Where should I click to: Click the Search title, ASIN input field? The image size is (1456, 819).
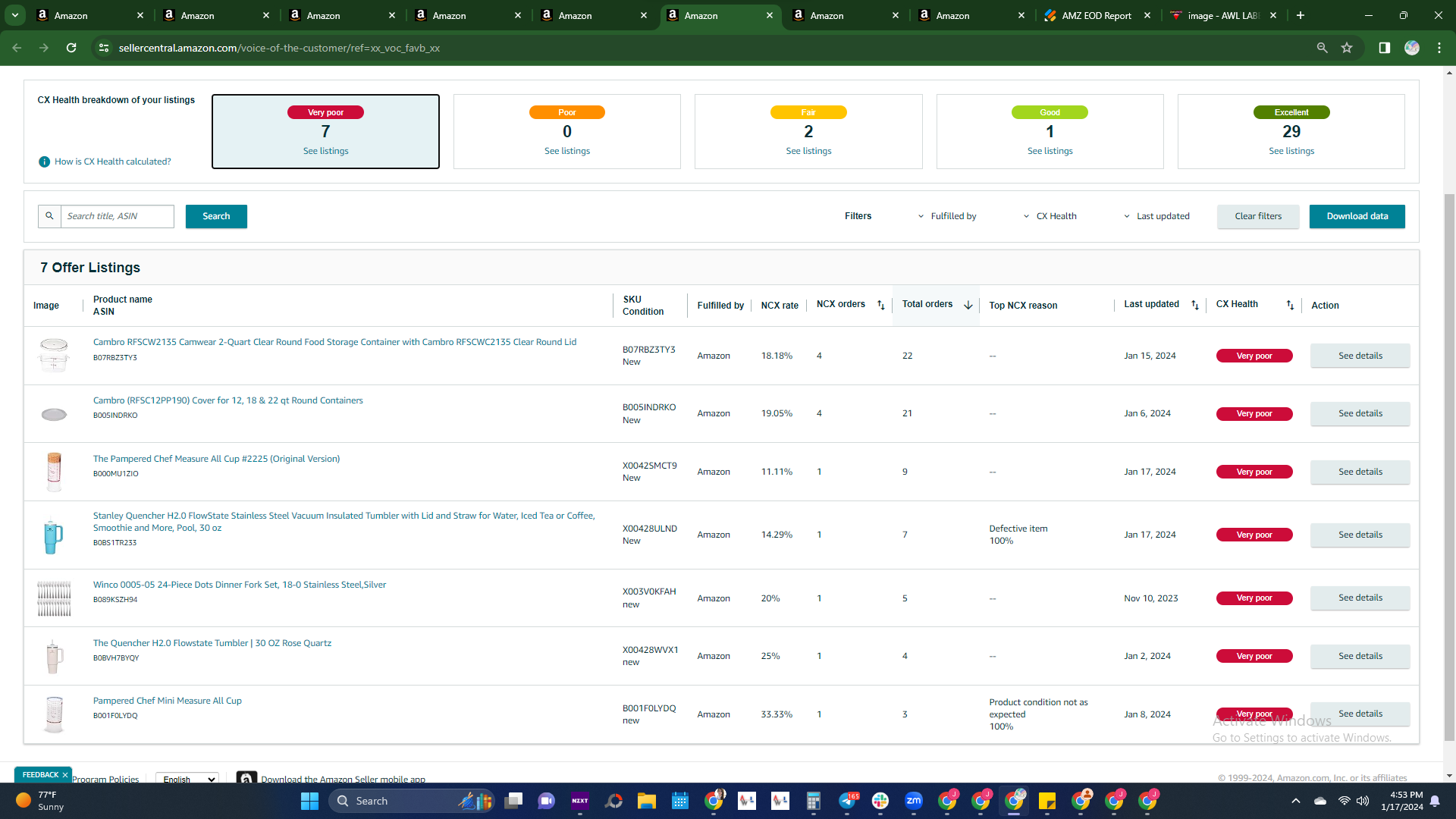coord(118,216)
